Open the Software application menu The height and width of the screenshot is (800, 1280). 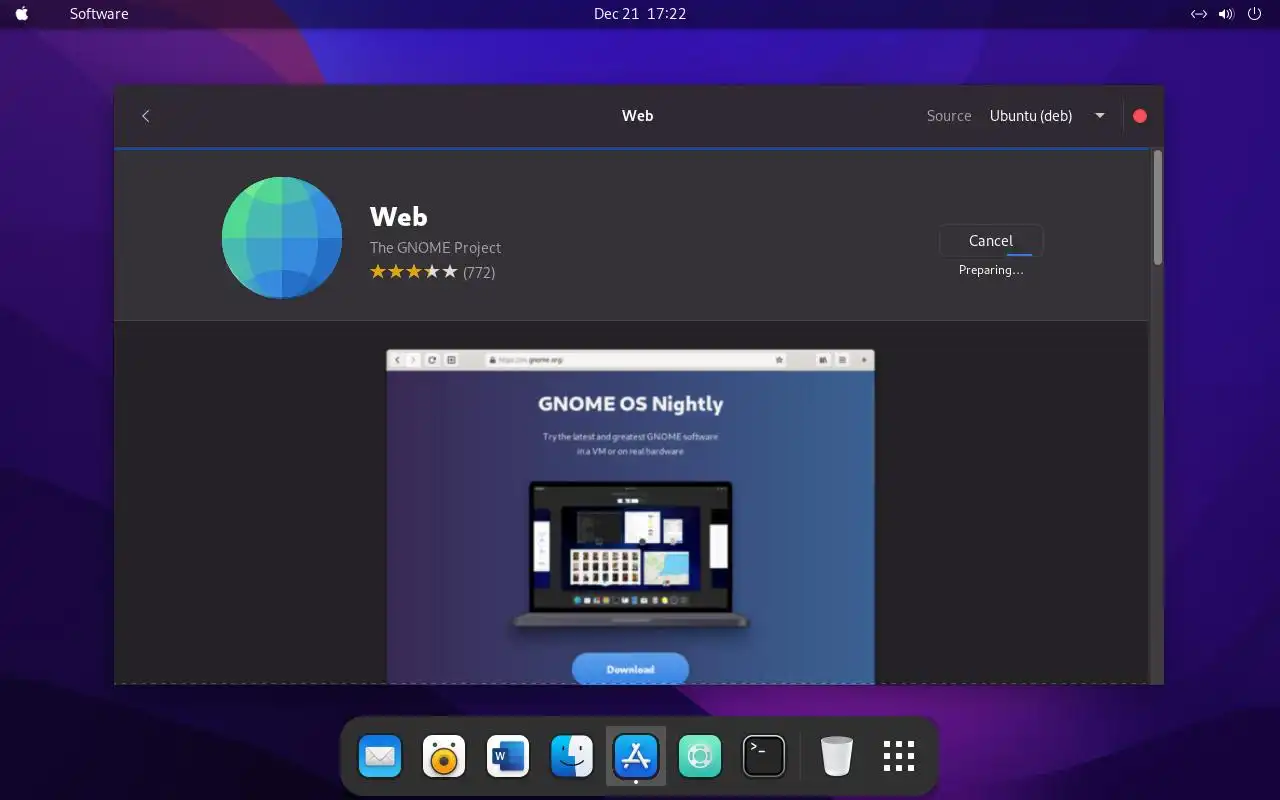99,14
